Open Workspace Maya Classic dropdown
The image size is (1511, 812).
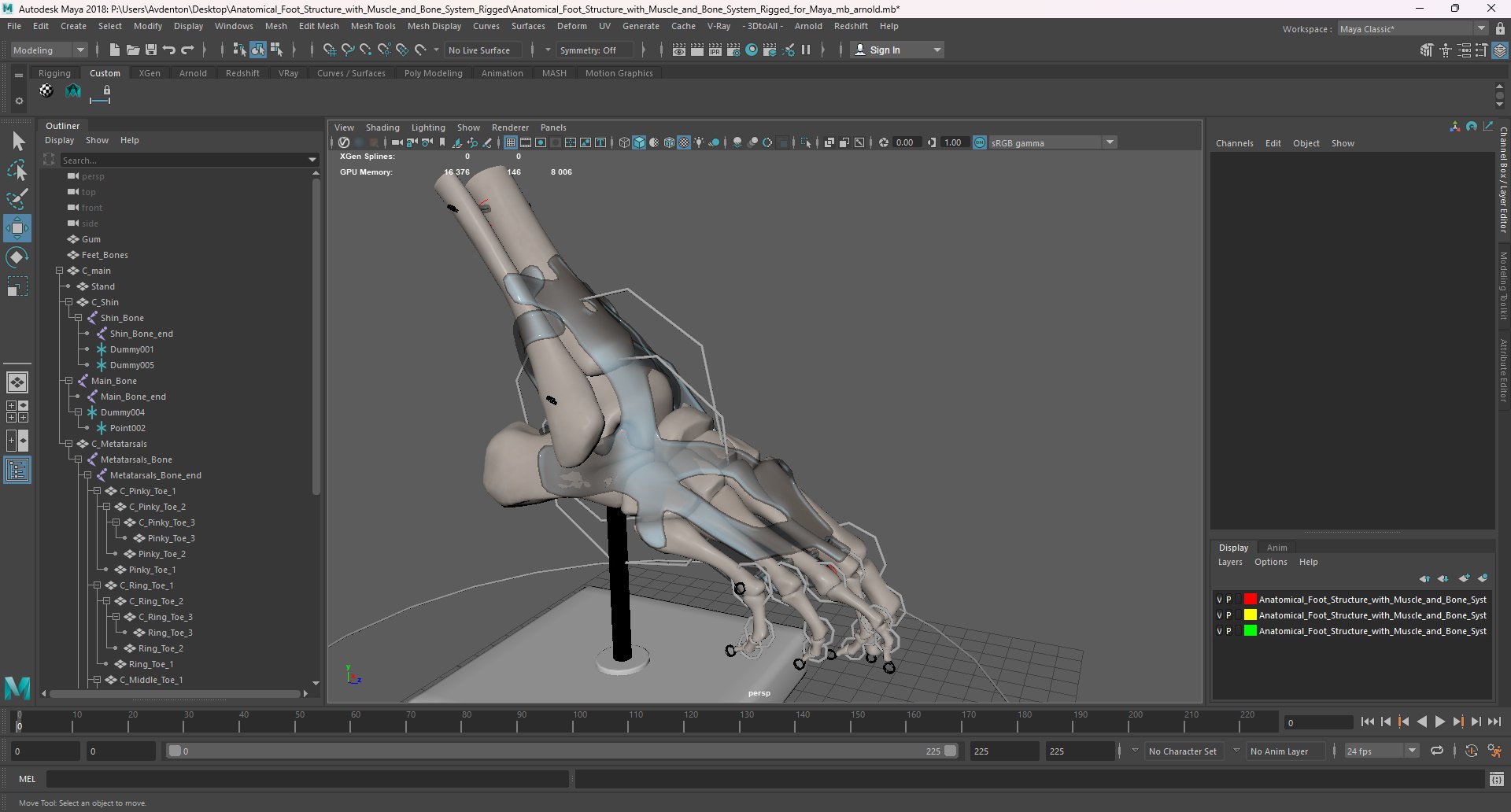pyautogui.click(x=1413, y=28)
